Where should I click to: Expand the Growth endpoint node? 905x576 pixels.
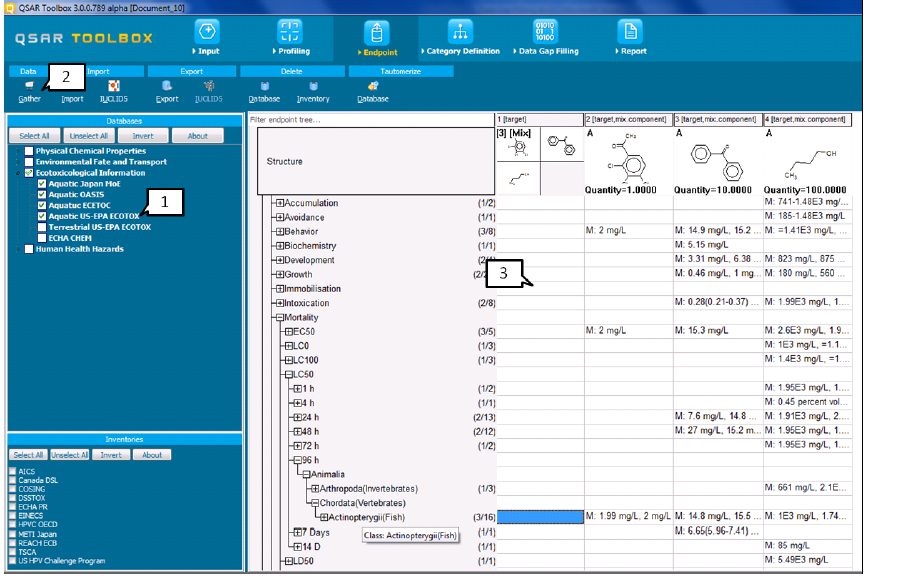pos(280,275)
